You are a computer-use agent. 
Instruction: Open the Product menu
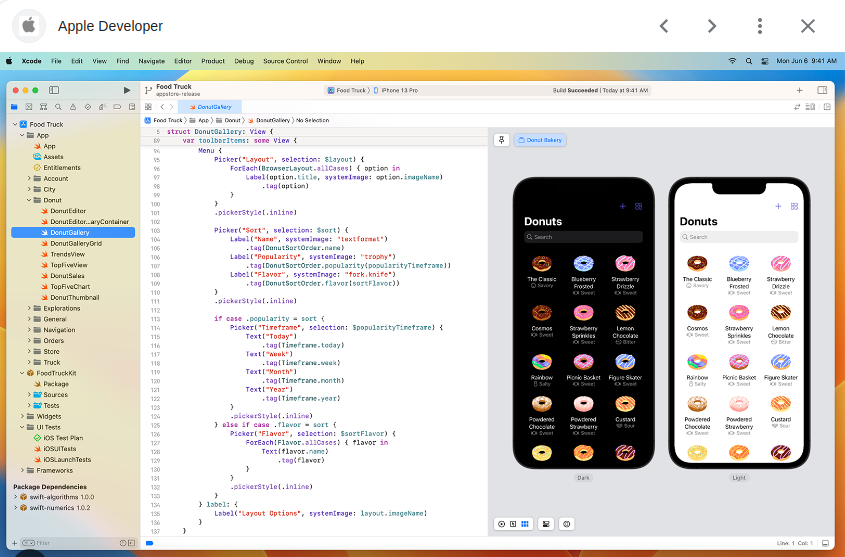[213, 61]
